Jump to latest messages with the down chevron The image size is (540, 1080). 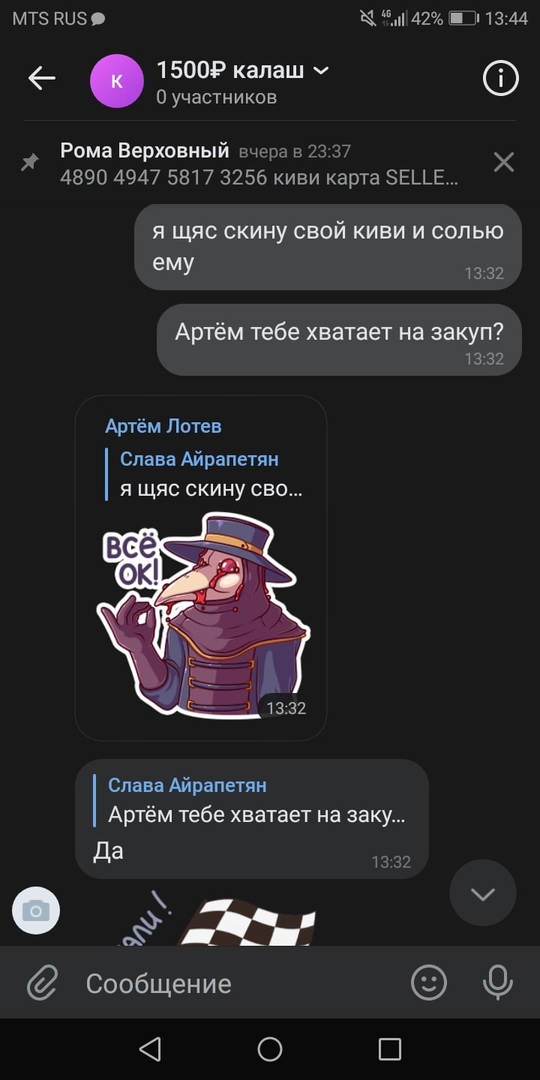[x=482, y=893]
